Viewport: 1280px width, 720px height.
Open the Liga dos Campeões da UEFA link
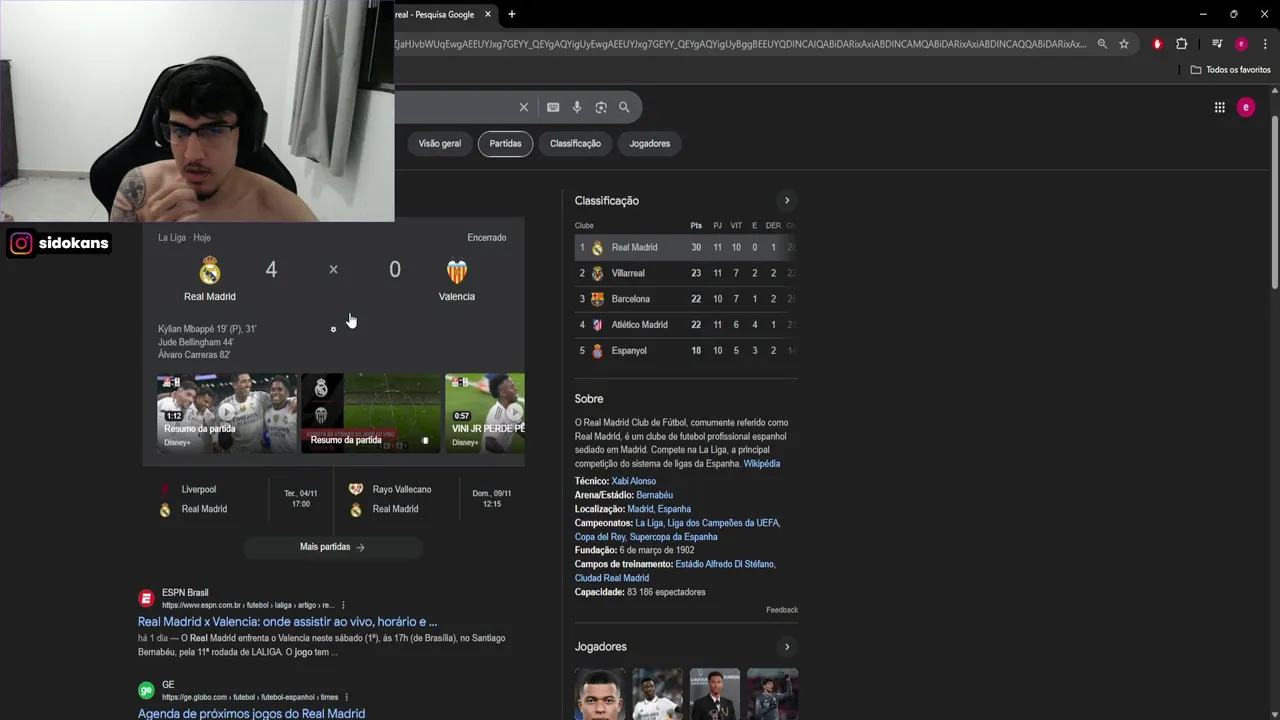coord(723,523)
